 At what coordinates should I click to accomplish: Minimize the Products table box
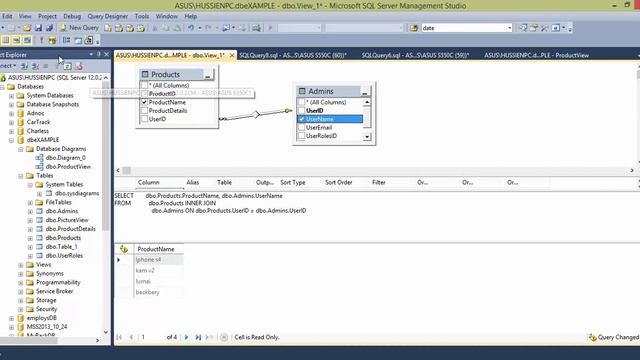208,75
